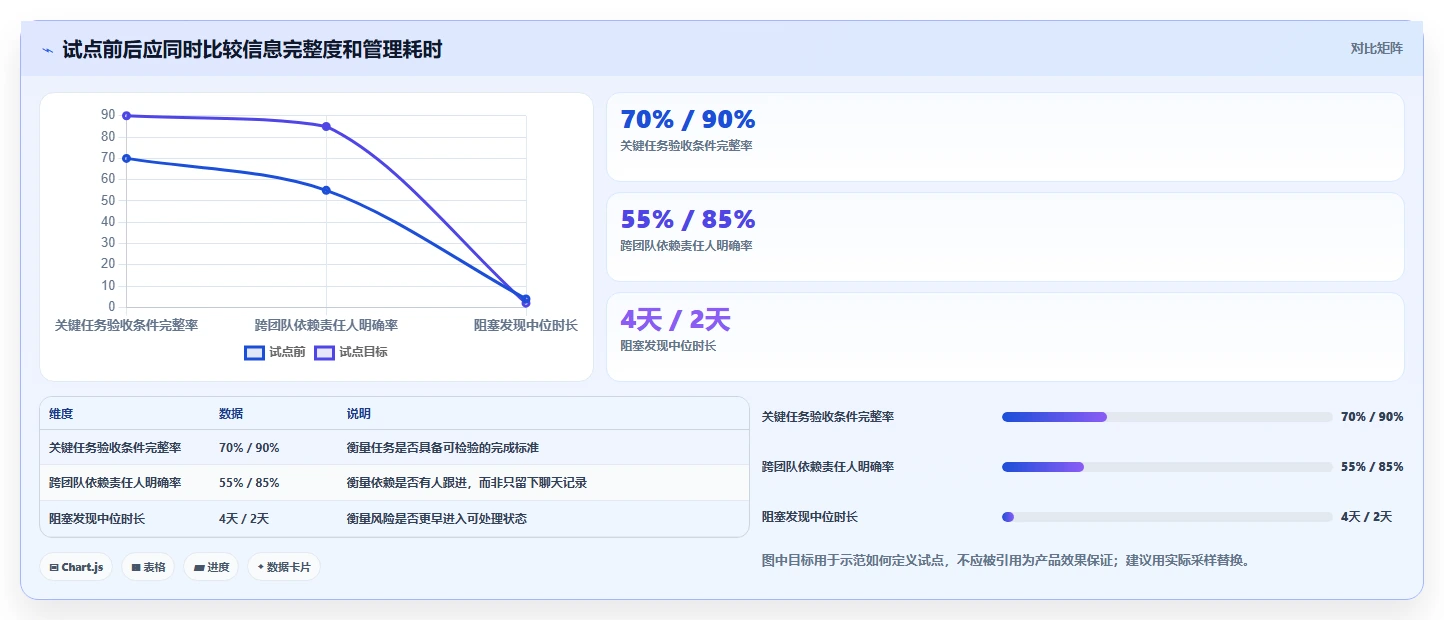Screen dimensions: 1444x620
Task: Click the title 试点前后应同时比较信息完整度和管理耗时
Action: tap(252, 50)
